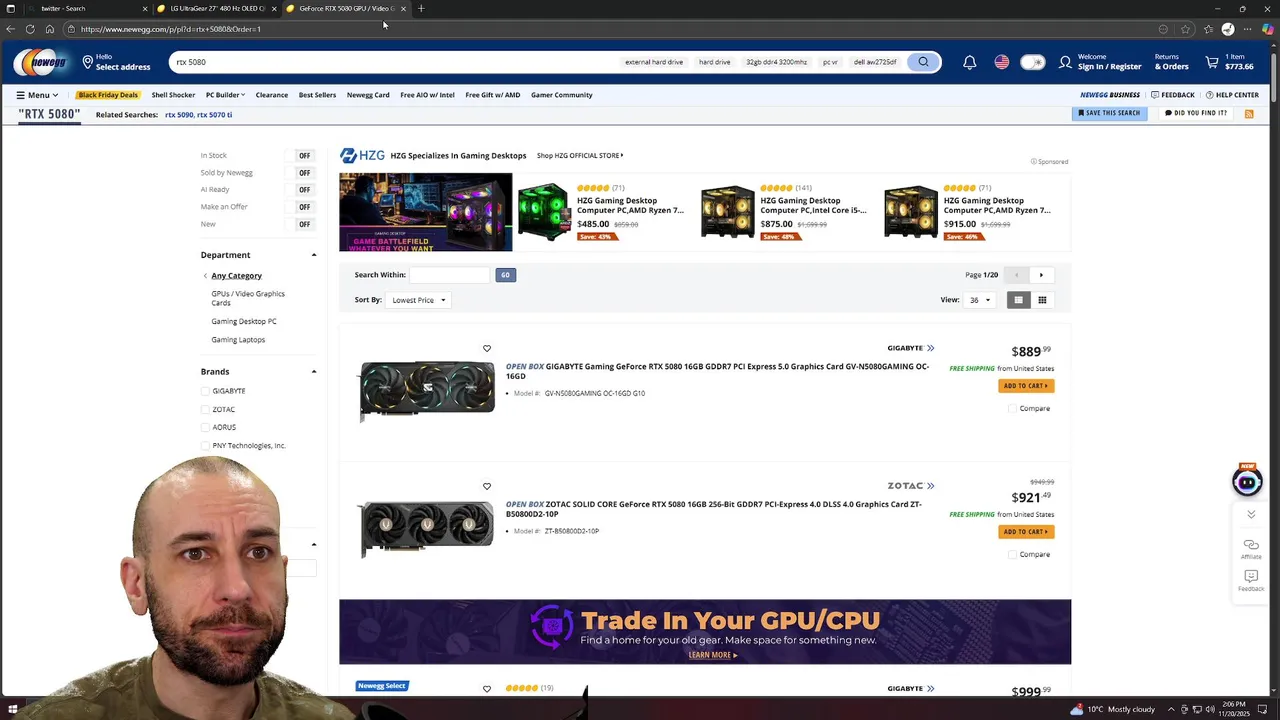Click the search magnifier button
1280x720 pixels.
[923, 62]
